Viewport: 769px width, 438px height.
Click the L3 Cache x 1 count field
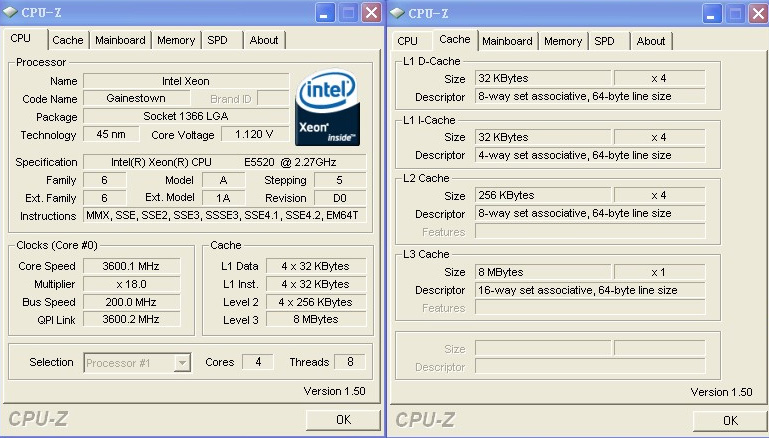(x=660, y=272)
